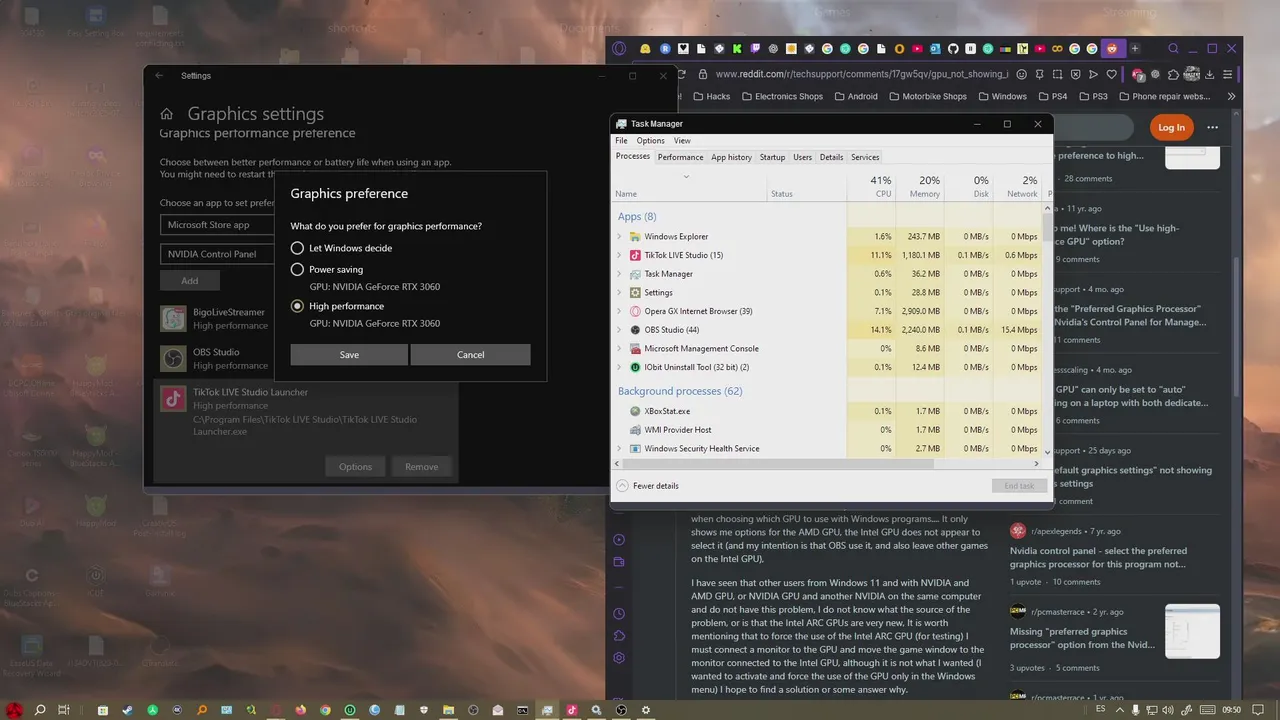This screenshot has width=1280, height=720.
Task: Click the snapshot capture icon in address bar
Action: (1058, 74)
